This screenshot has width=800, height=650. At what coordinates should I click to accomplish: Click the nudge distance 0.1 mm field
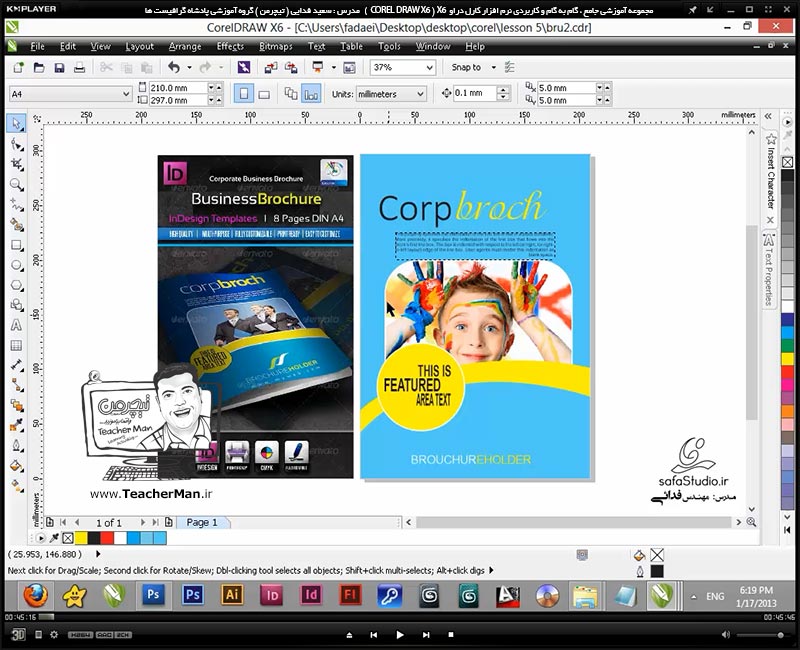click(x=474, y=93)
